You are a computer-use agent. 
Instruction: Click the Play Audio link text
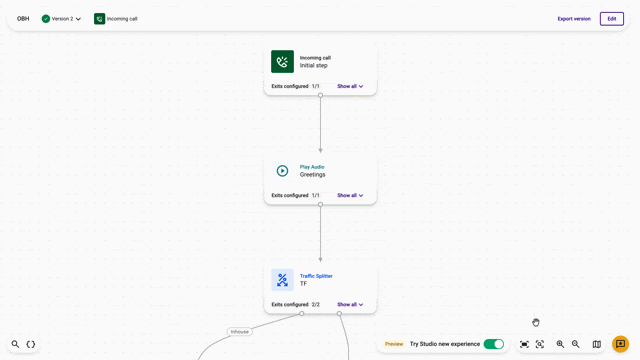point(312,167)
